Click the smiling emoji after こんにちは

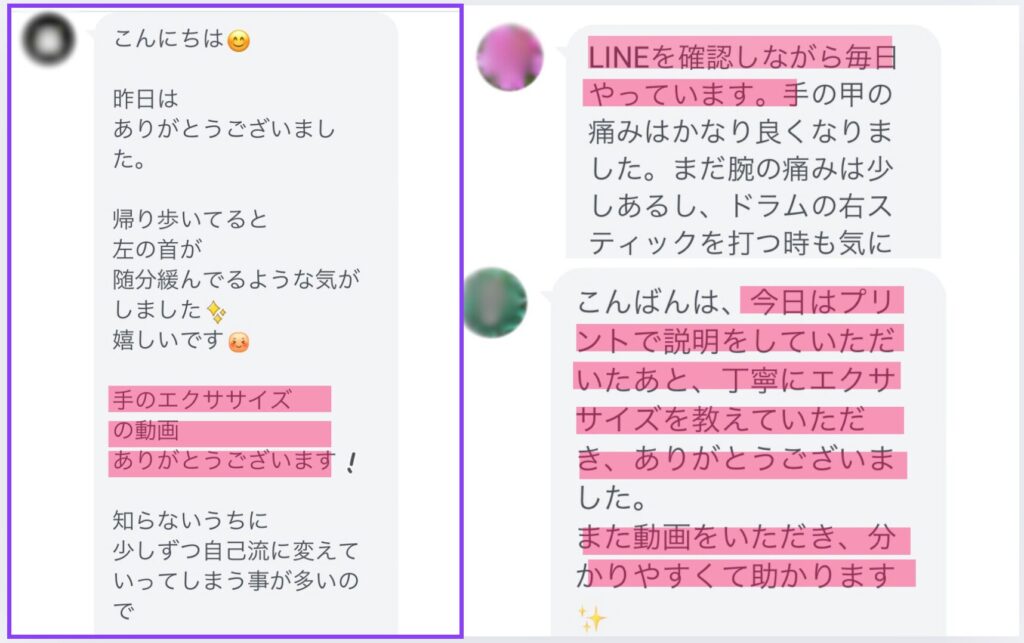238,41
